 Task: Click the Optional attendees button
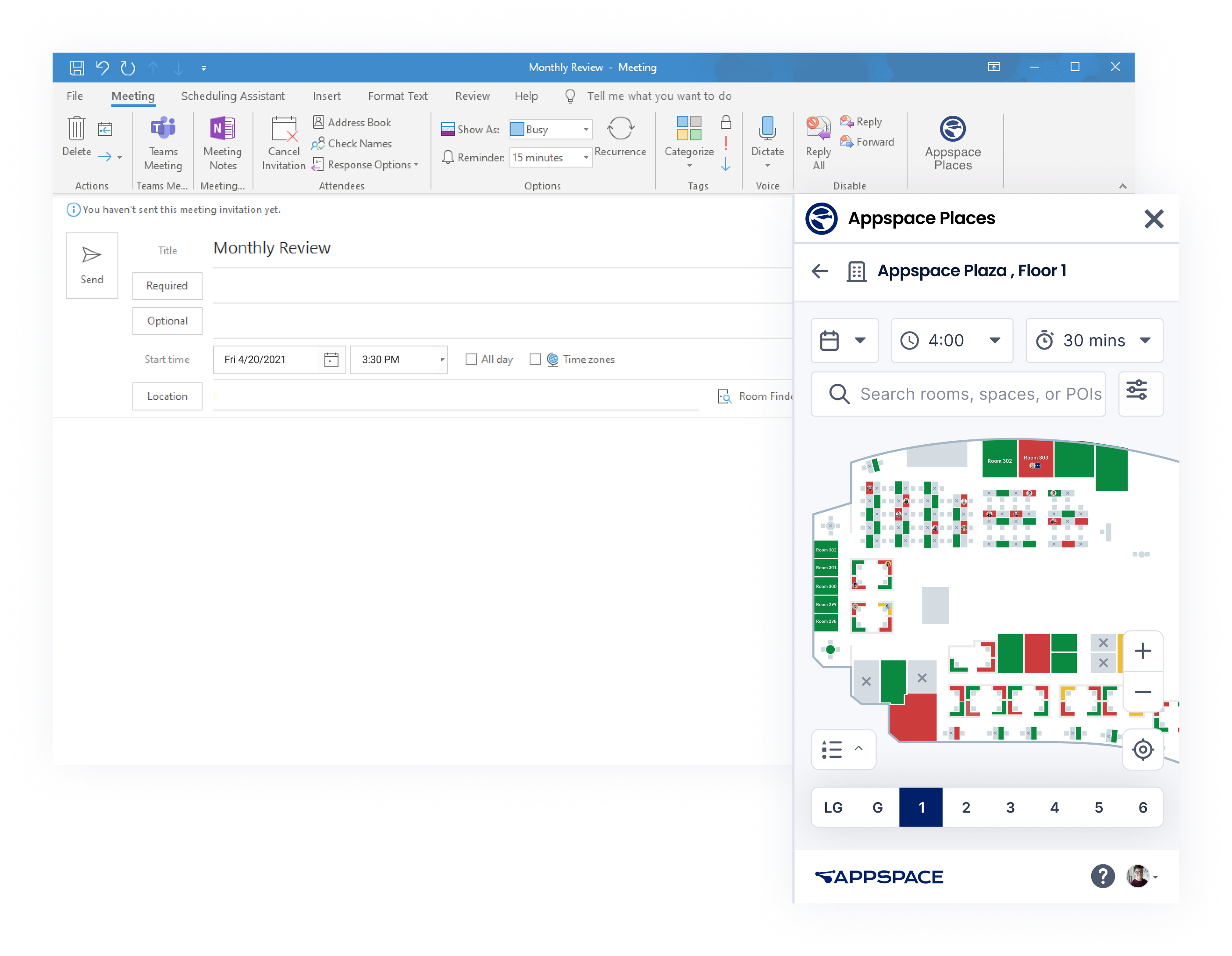pyautogui.click(x=167, y=321)
